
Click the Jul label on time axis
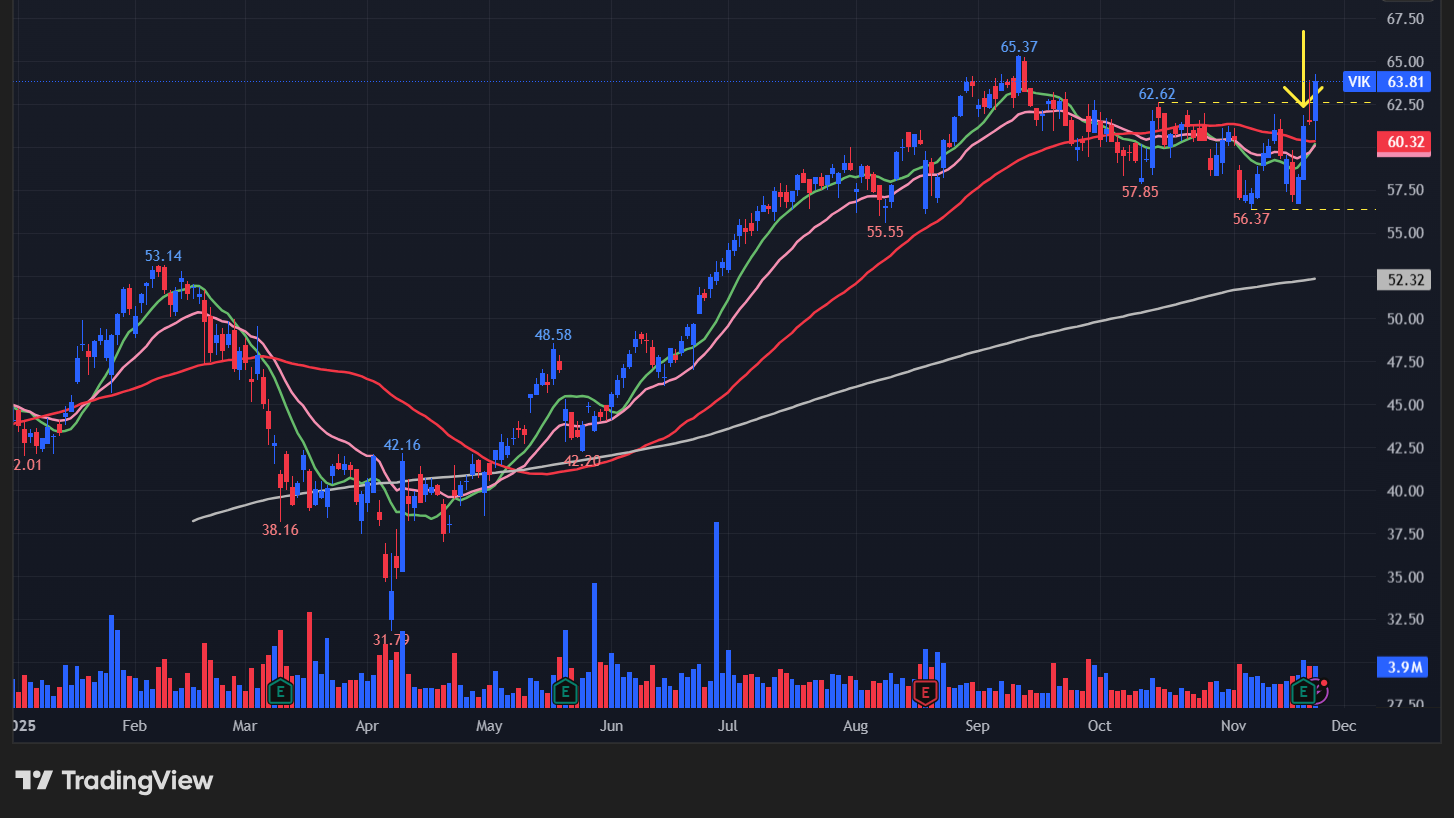click(727, 726)
